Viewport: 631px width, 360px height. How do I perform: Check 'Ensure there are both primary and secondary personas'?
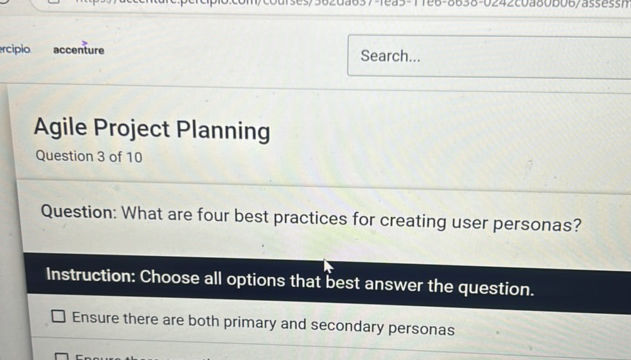pyautogui.click(x=58, y=316)
